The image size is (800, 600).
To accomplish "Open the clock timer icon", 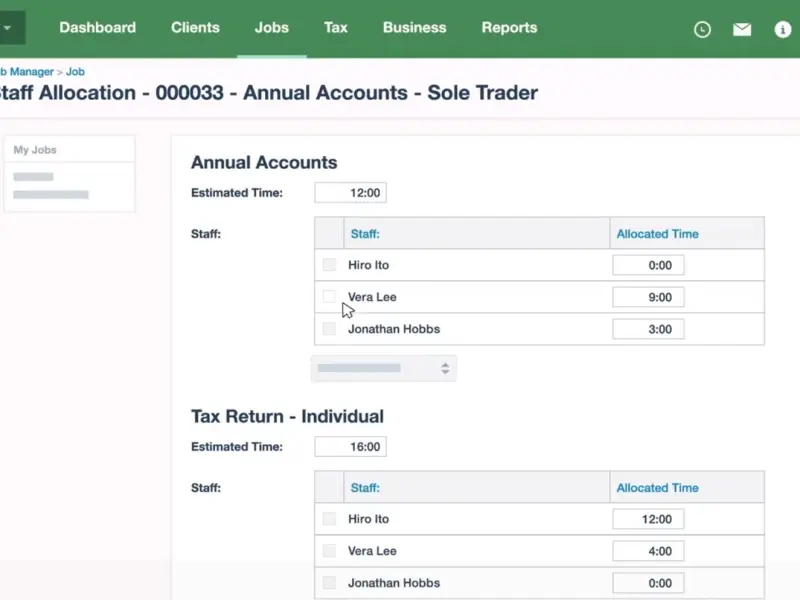I will 702,29.
